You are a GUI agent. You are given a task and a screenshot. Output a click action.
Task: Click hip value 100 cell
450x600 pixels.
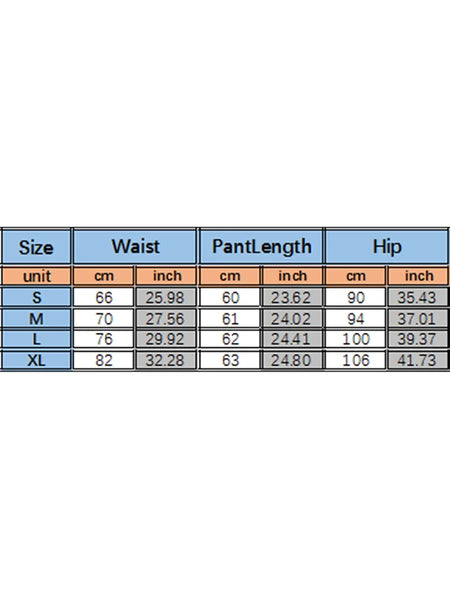(355, 339)
